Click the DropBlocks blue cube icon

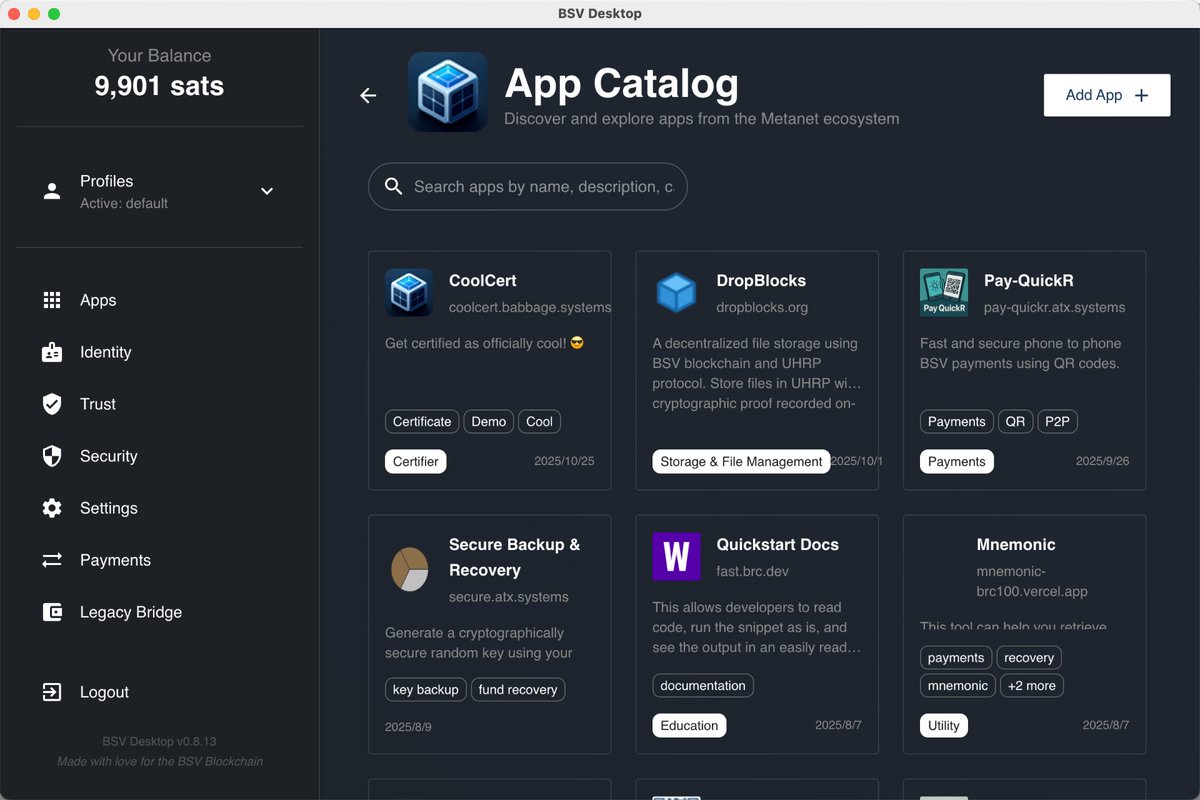(x=676, y=293)
